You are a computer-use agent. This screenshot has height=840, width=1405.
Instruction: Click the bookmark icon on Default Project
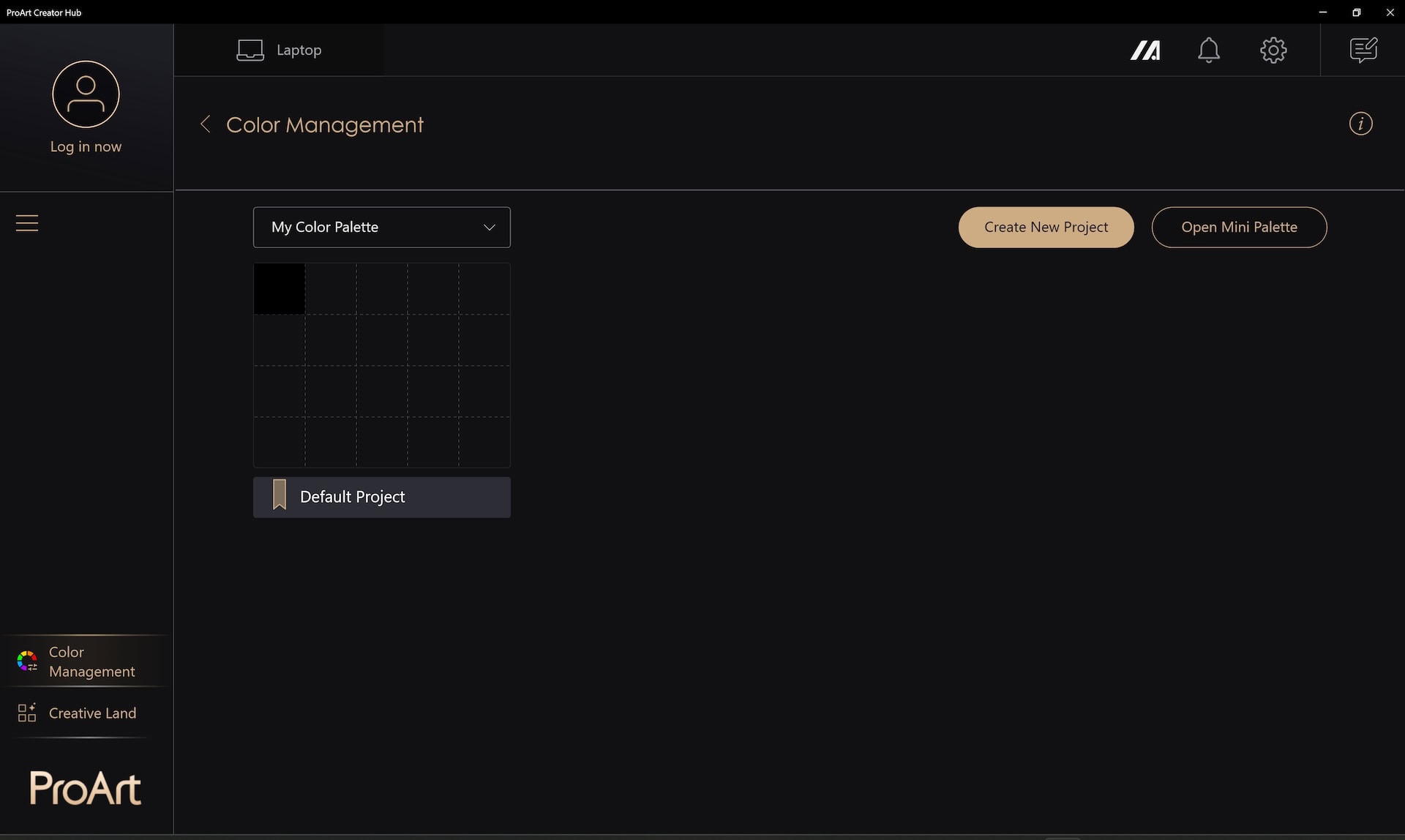pyautogui.click(x=280, y=495)
